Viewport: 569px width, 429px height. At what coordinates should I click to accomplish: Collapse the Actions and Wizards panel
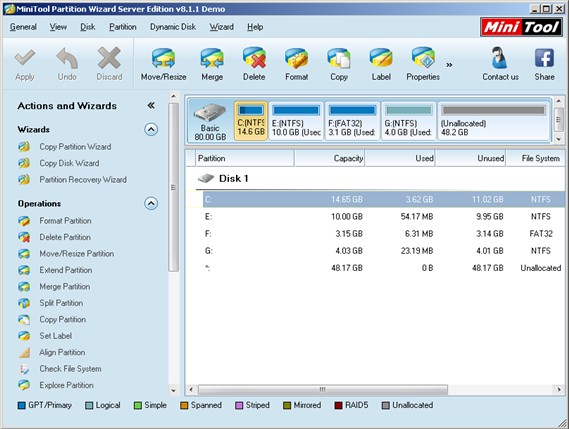tap(151, 106)
